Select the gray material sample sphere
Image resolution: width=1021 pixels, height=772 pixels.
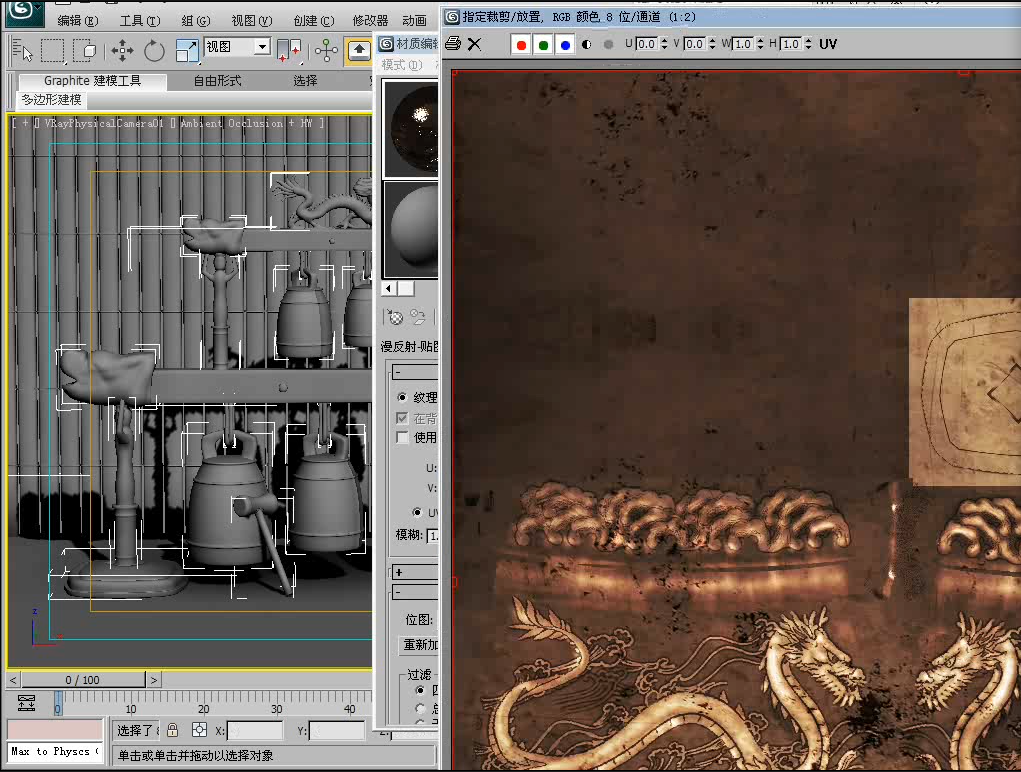point(411,230)
